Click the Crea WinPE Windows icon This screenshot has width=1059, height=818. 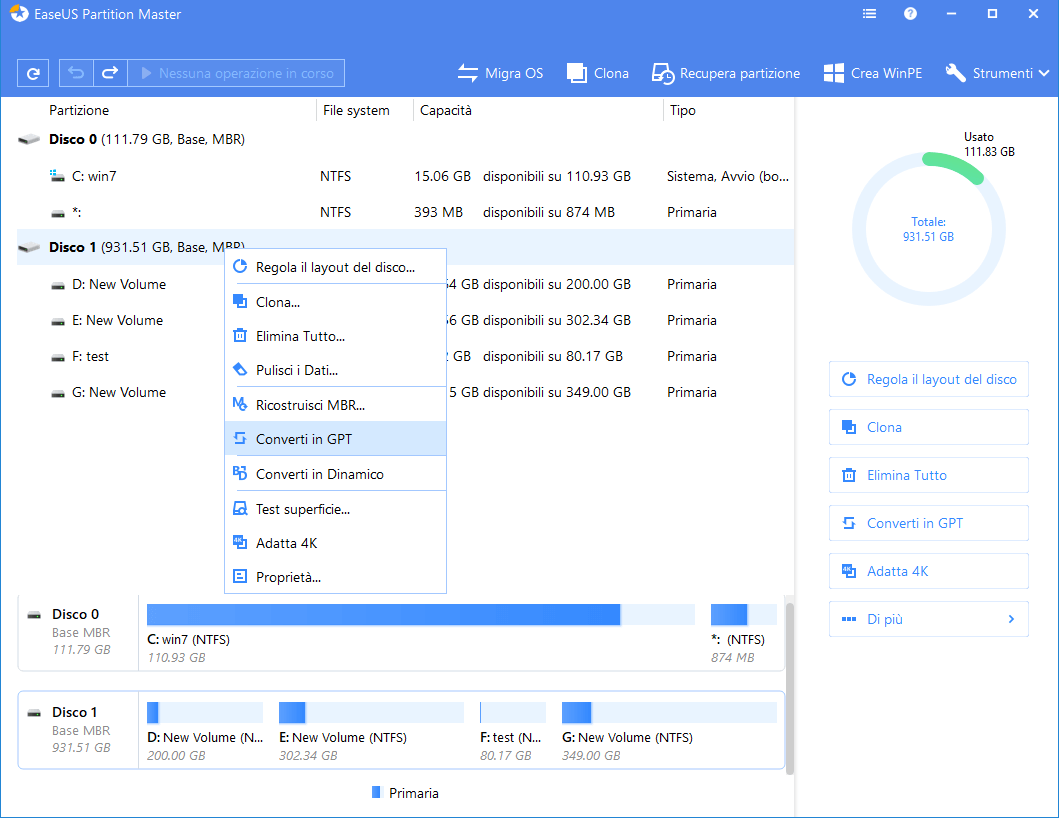(x=833, y=73)
